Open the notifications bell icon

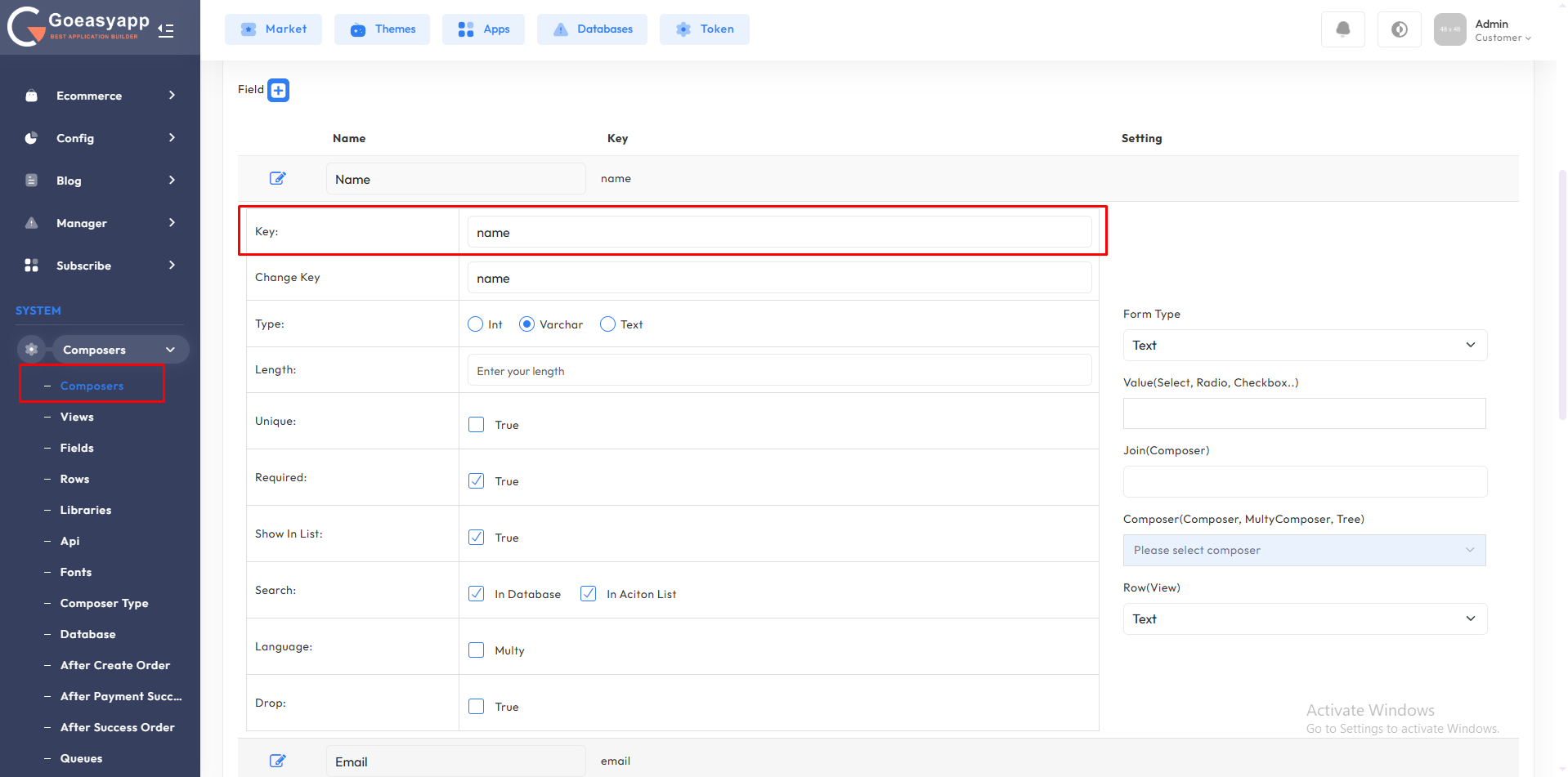(1342, 29)
